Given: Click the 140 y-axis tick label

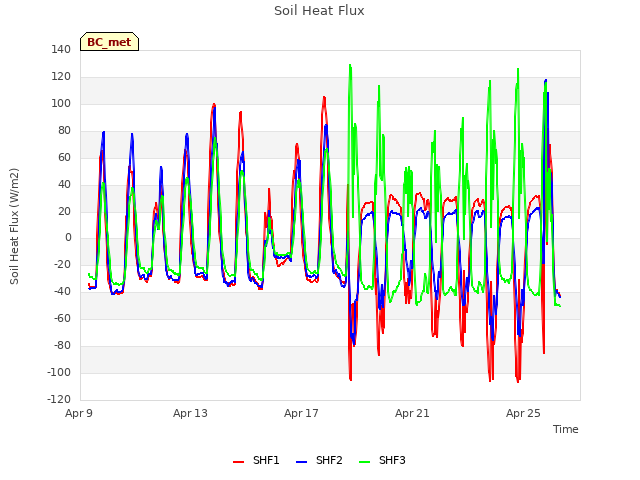Looking at the screenshot, I should pos(61,49).
